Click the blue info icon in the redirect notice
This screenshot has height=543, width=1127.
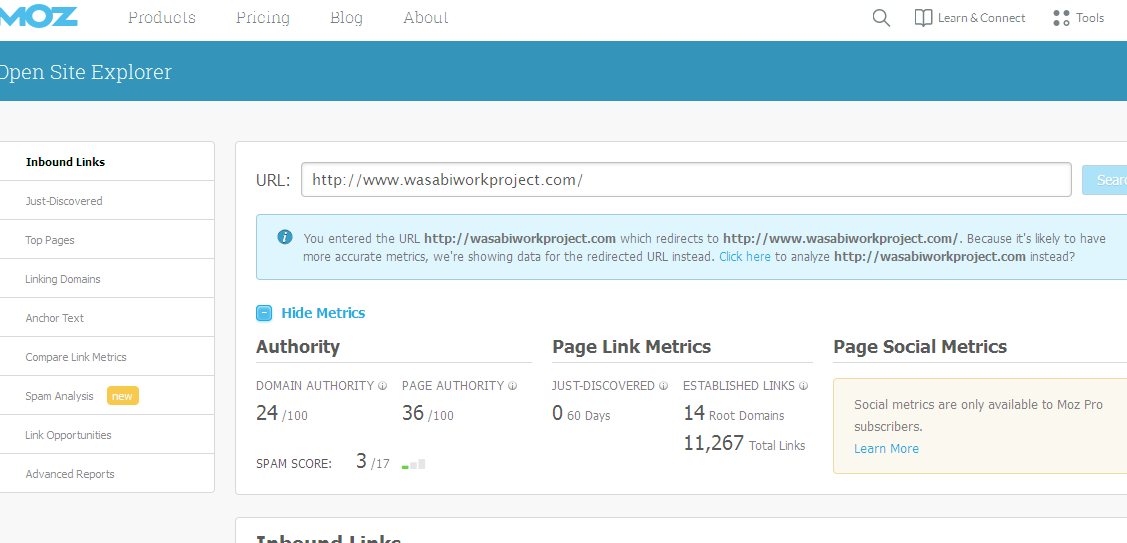tap(285, 237)
